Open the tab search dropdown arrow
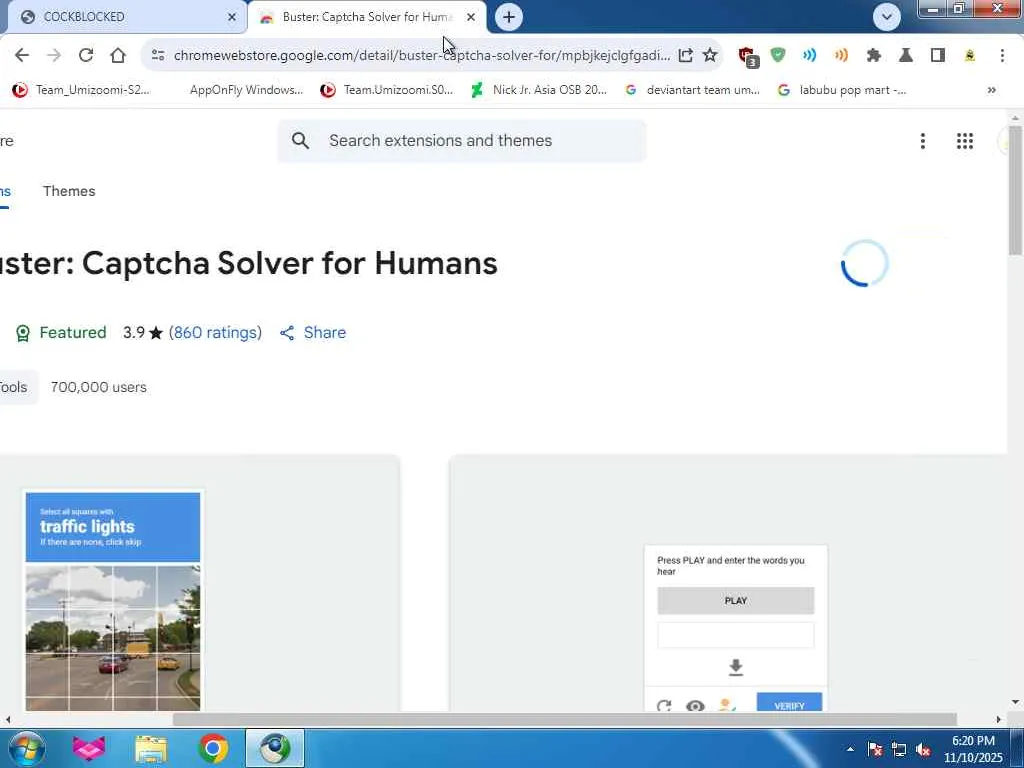This screenshot has width=1024, height=768. coord(886,17)
